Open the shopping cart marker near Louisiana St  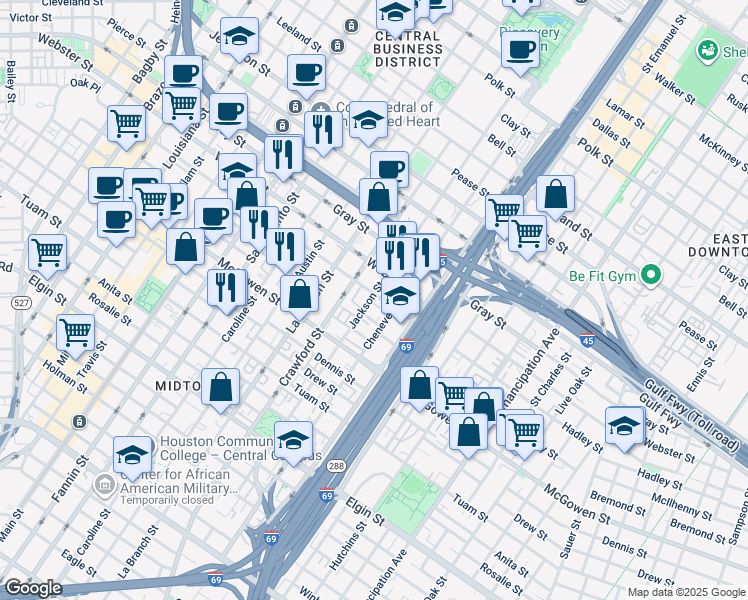181,109
